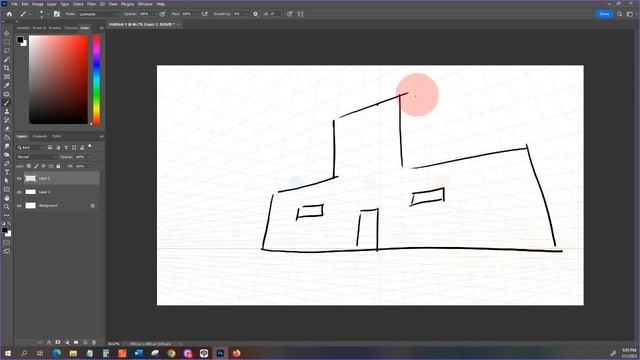Select the Brush tool in left toolbar

(7, 103)
